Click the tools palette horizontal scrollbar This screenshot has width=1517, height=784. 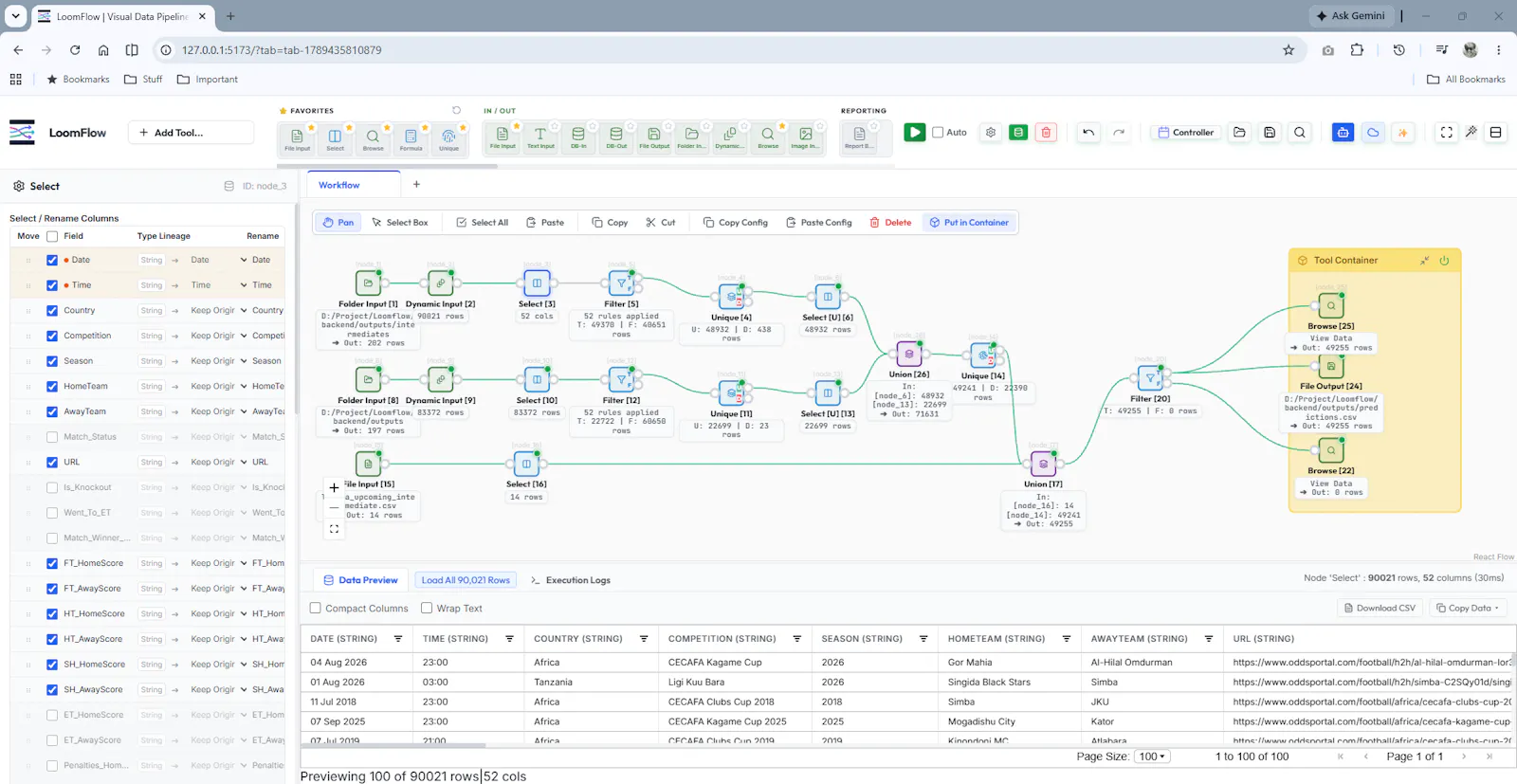[387, 166]
